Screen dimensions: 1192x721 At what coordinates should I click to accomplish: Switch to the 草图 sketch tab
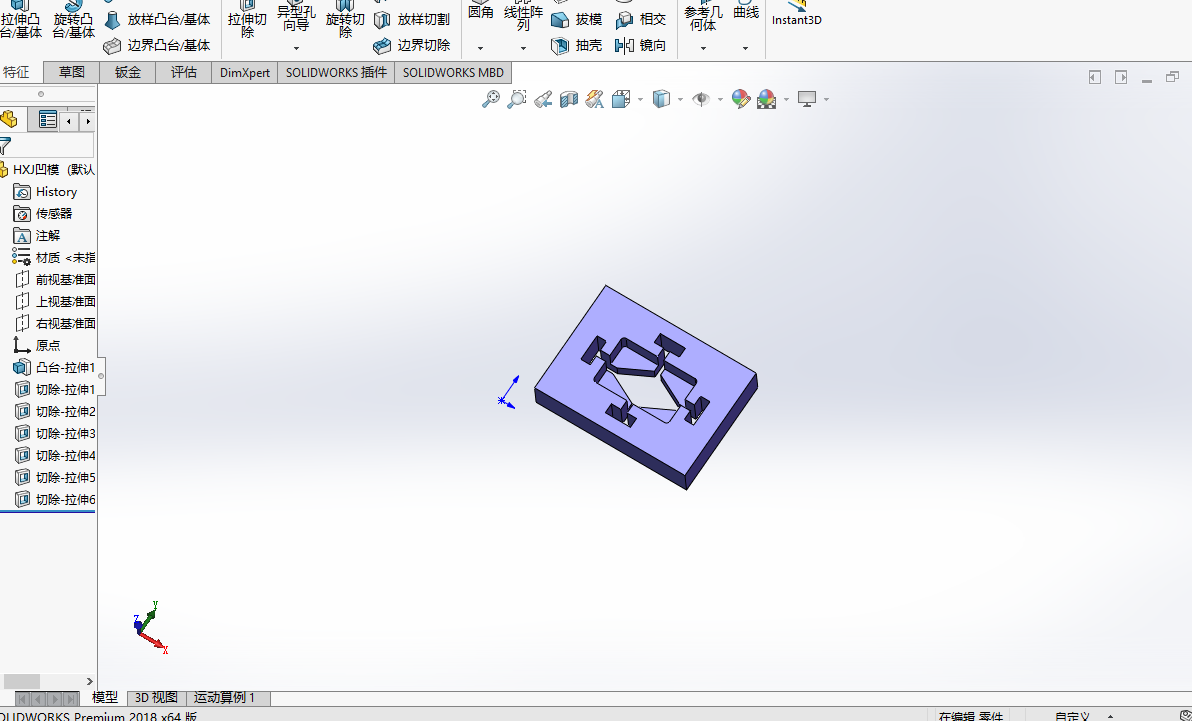click(71, 72)
